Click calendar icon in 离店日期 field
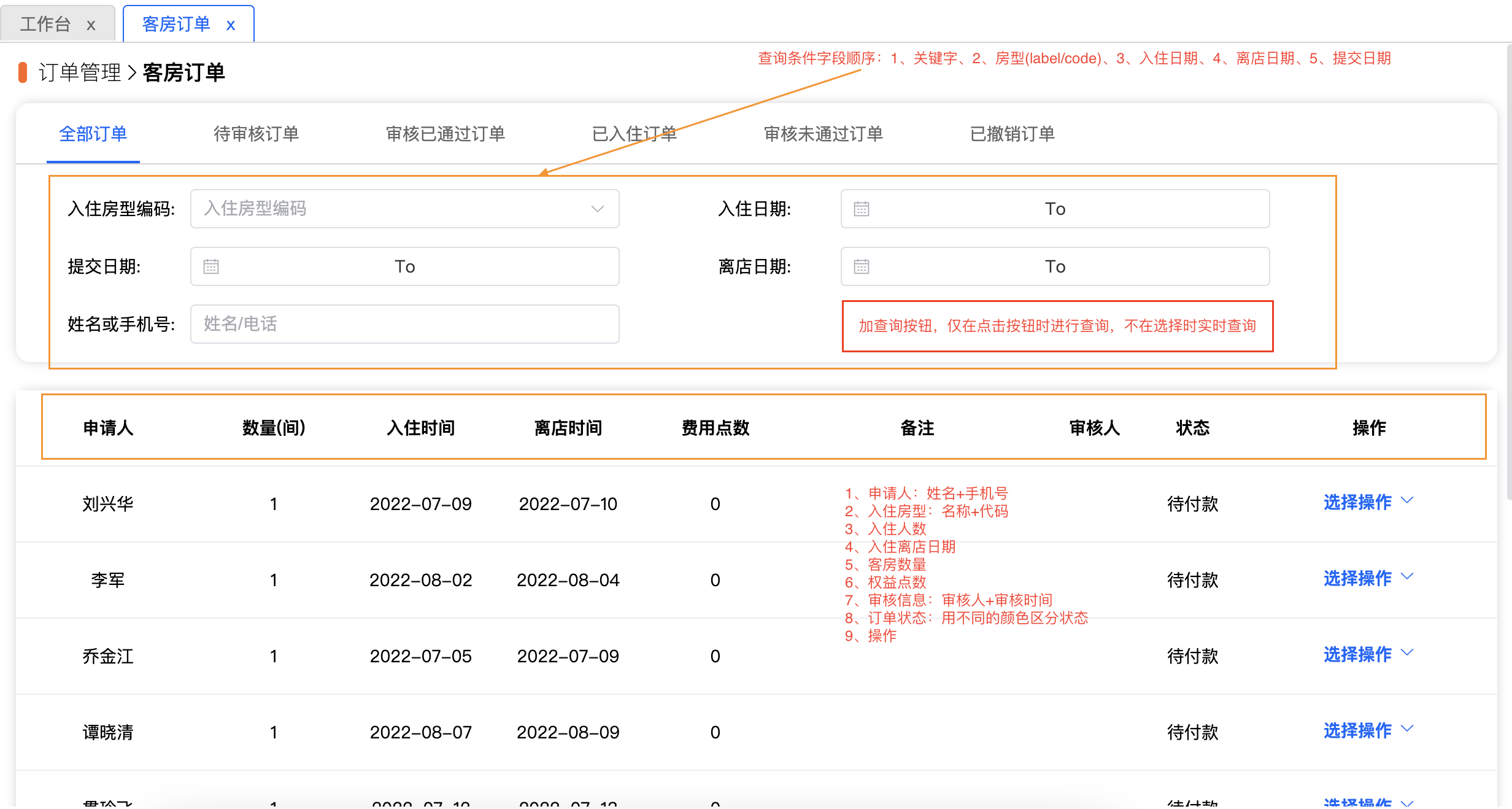This screenshot has height=809, width=1512. point(861,267)
